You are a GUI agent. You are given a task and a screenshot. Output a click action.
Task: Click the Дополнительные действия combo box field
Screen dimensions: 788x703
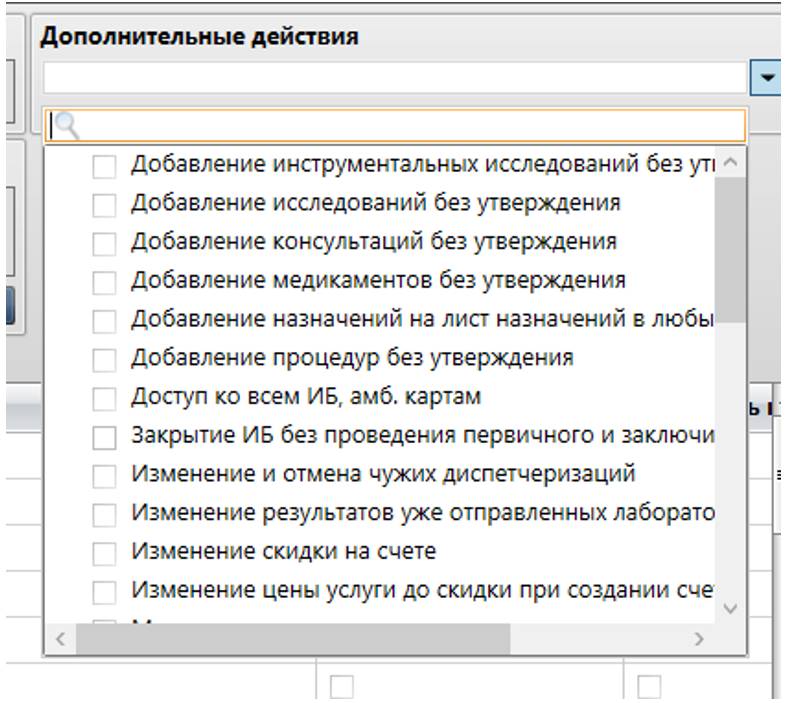(395, 78)
